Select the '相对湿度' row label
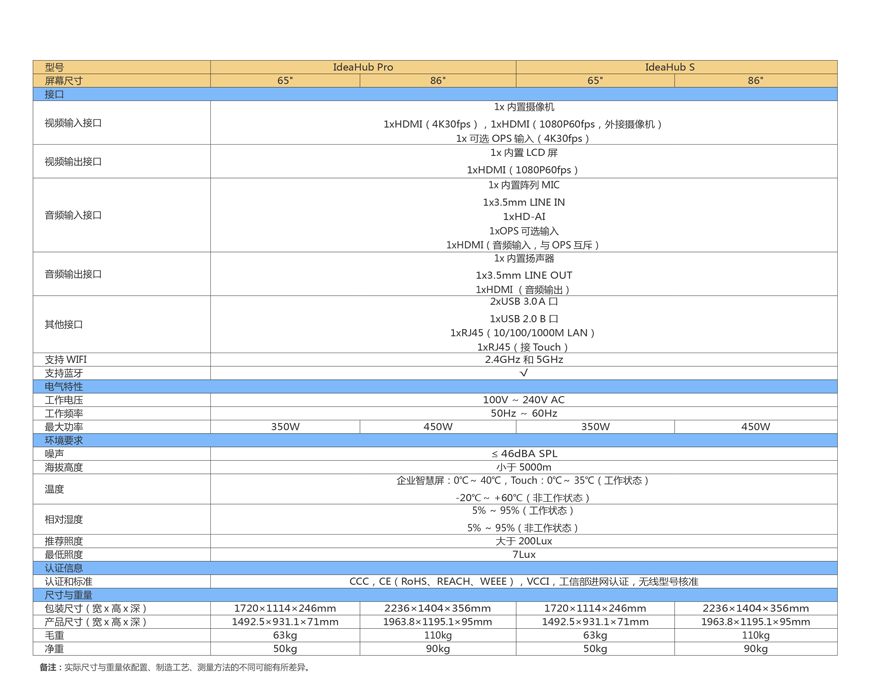Screen dimensions: 889x690 [64, 519]
